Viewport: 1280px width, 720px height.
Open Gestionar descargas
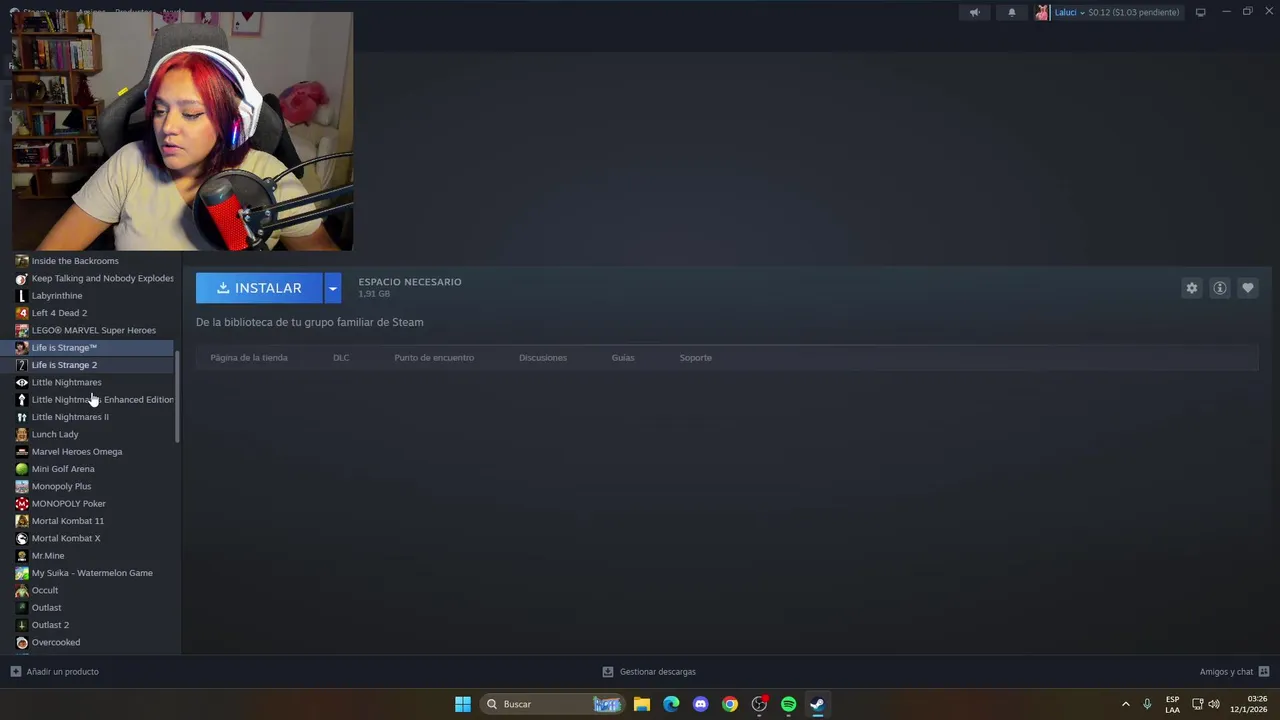click(649, 672)
